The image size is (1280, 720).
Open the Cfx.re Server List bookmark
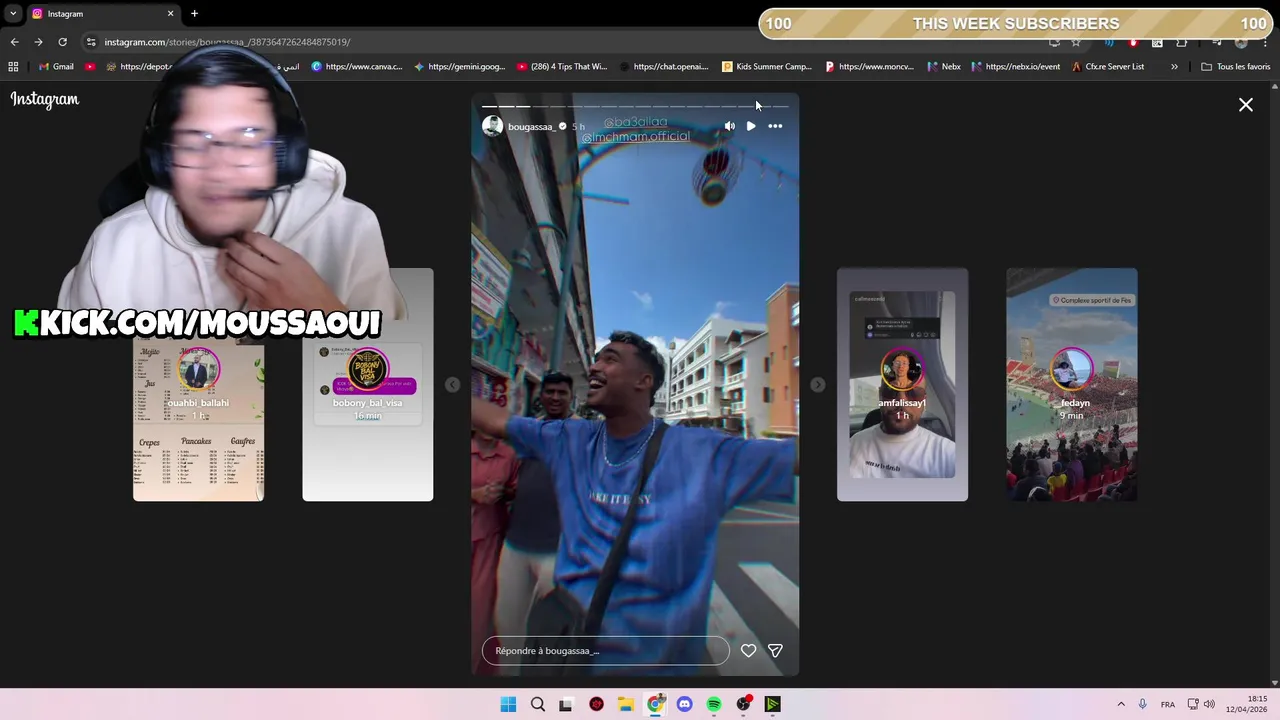1108,67
